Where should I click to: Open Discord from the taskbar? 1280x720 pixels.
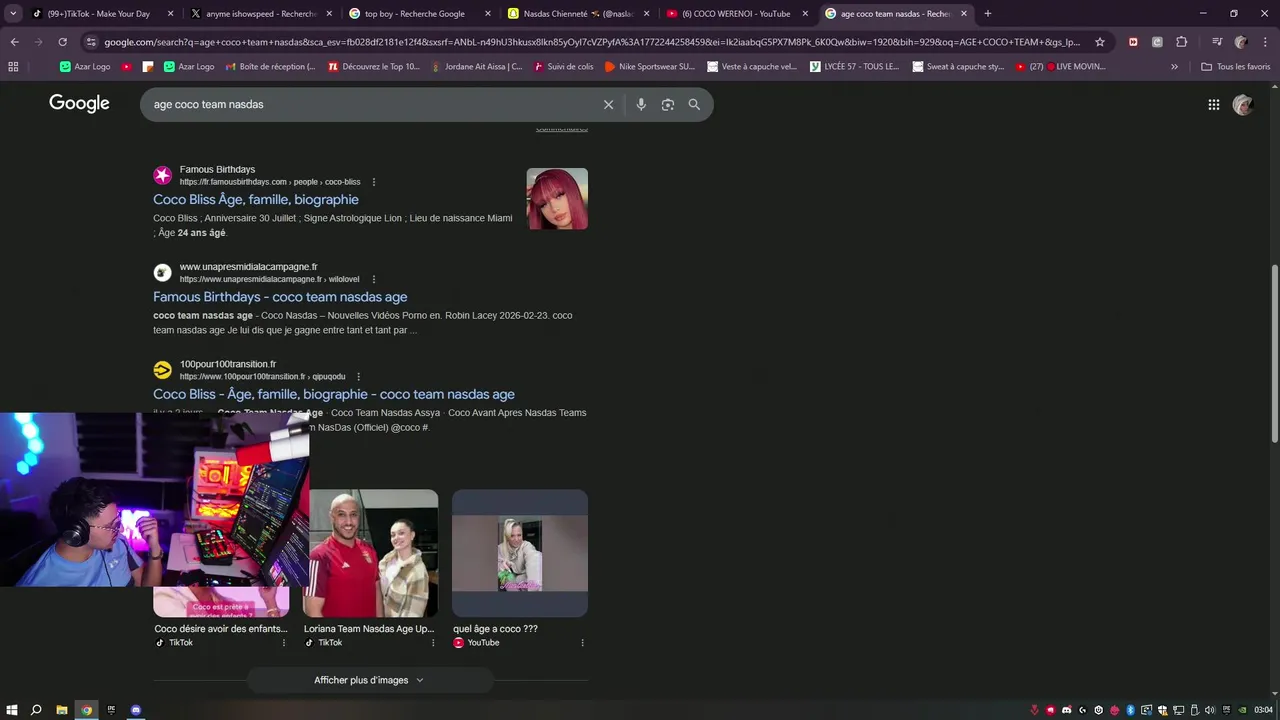(x=136, y=710)
